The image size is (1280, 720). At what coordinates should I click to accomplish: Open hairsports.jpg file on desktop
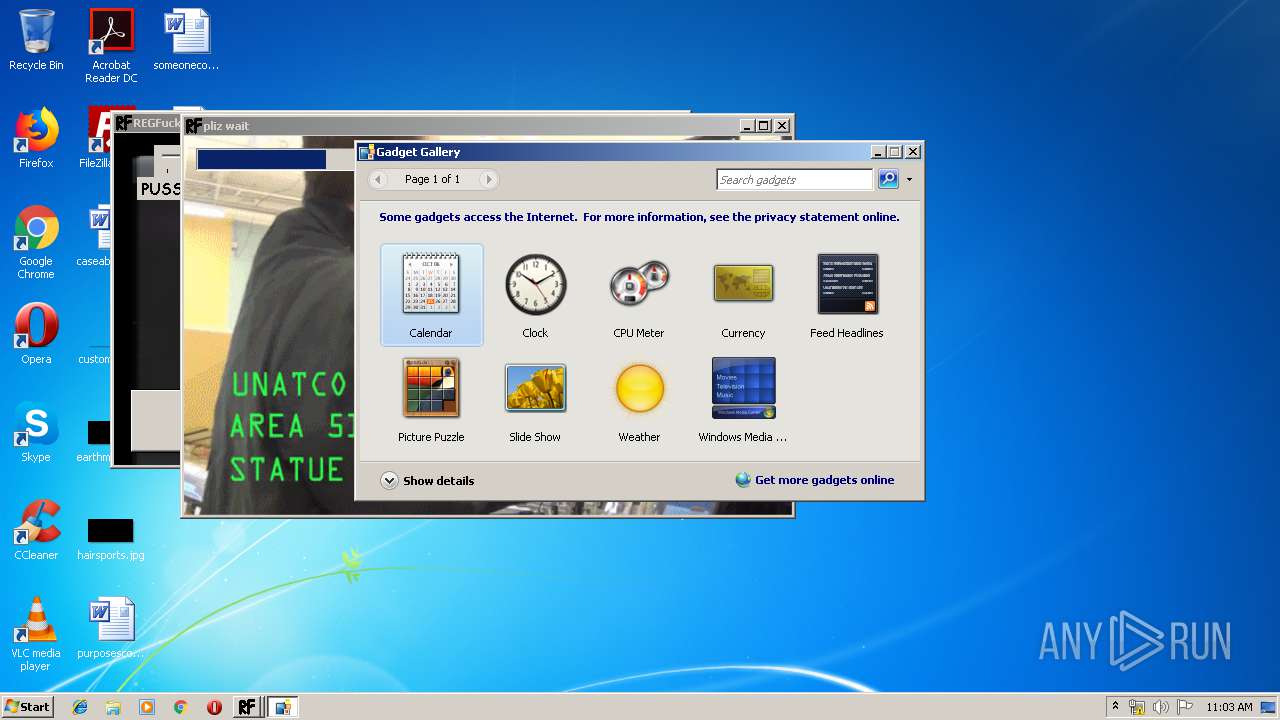[x=111, y=539]
